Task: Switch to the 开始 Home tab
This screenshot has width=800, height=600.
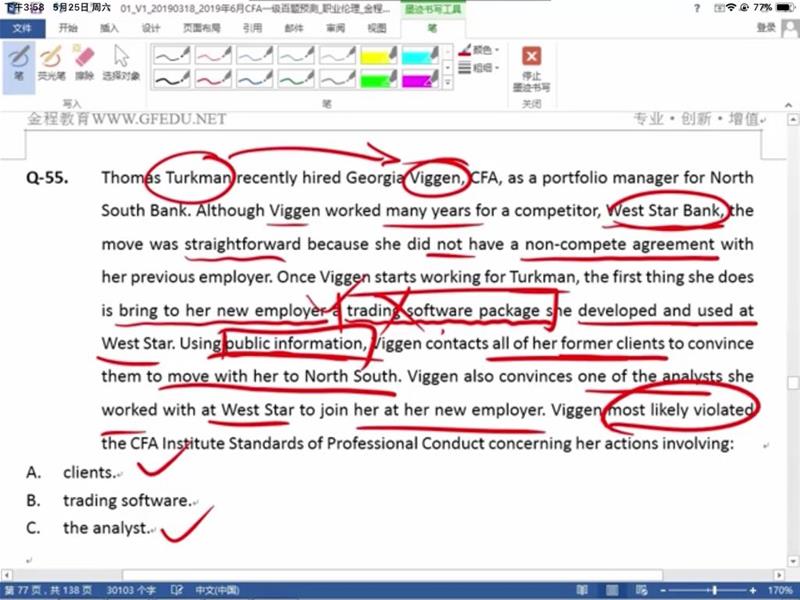Action: (x=68, y=28)
